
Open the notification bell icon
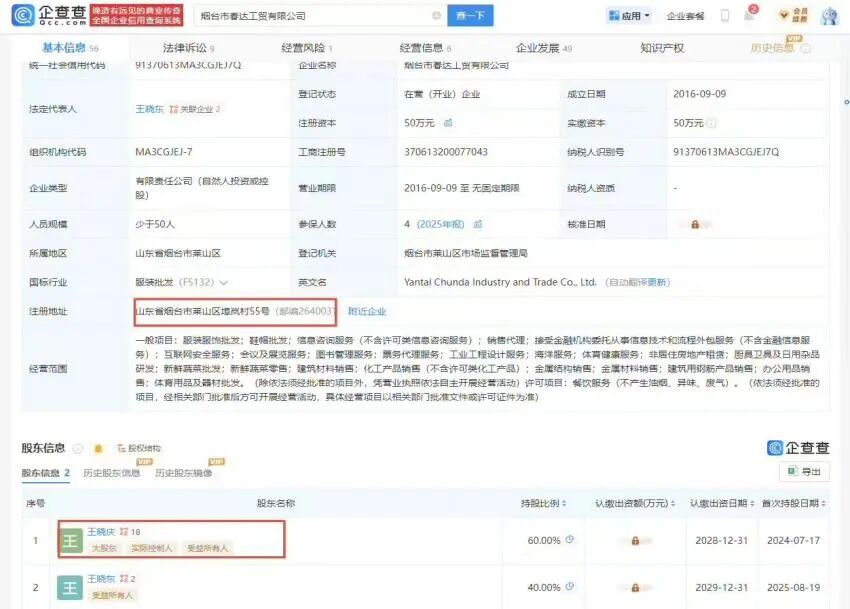[x=750, y=14]
